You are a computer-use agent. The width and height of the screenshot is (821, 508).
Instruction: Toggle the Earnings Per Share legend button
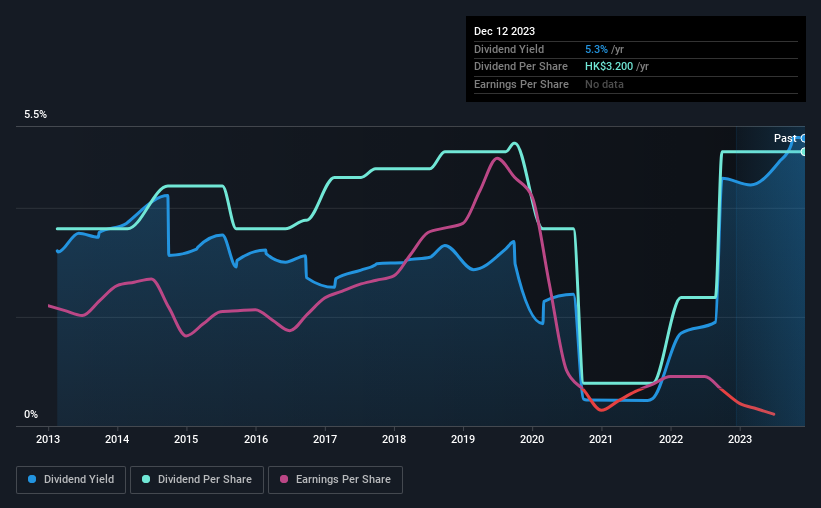pyautogui.click(x=335, y=480)
